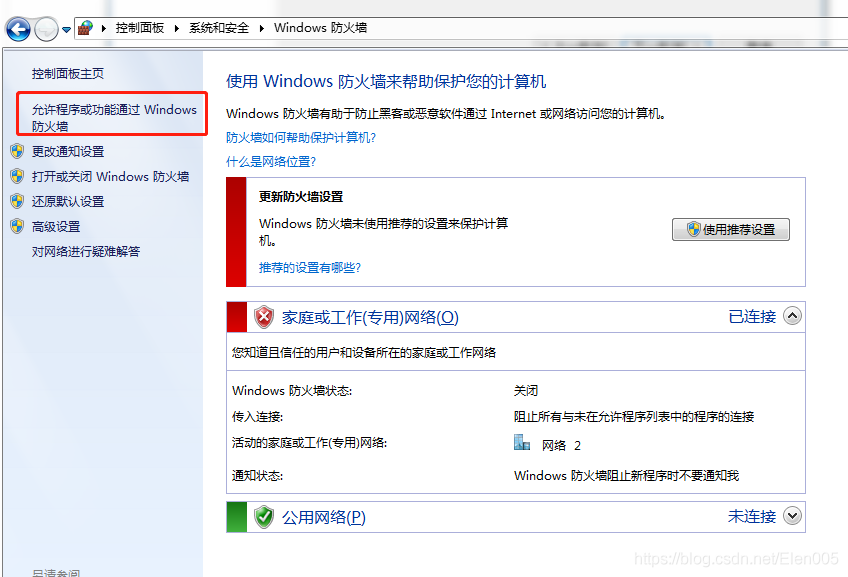Select 系统和安全 in the breadcrumb
Screen dimensions: 848x577
coord(219,28)
